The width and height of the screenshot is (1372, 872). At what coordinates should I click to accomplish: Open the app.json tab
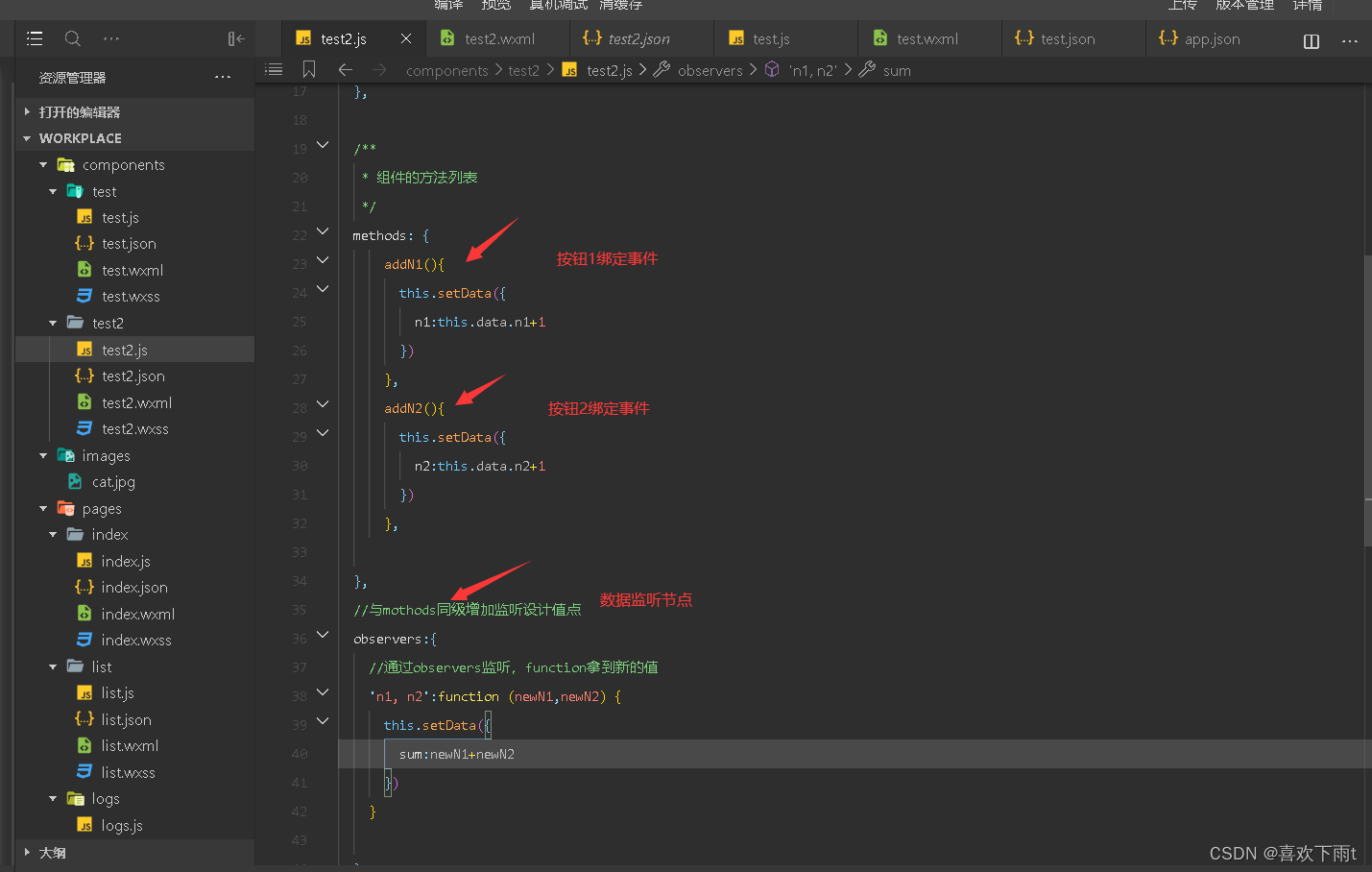(x=1212, y=38)
